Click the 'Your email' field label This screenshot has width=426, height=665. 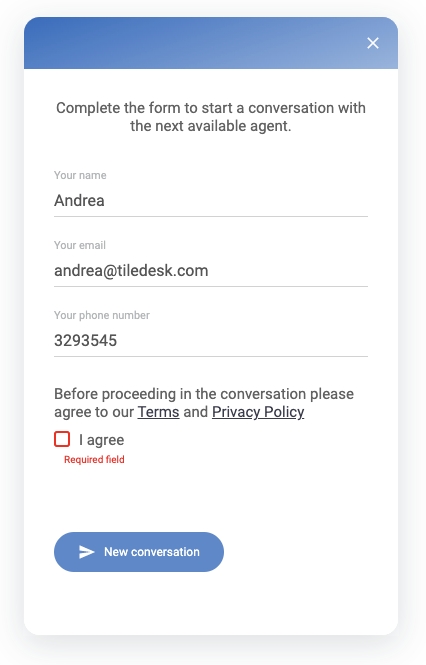coord(80,245)
